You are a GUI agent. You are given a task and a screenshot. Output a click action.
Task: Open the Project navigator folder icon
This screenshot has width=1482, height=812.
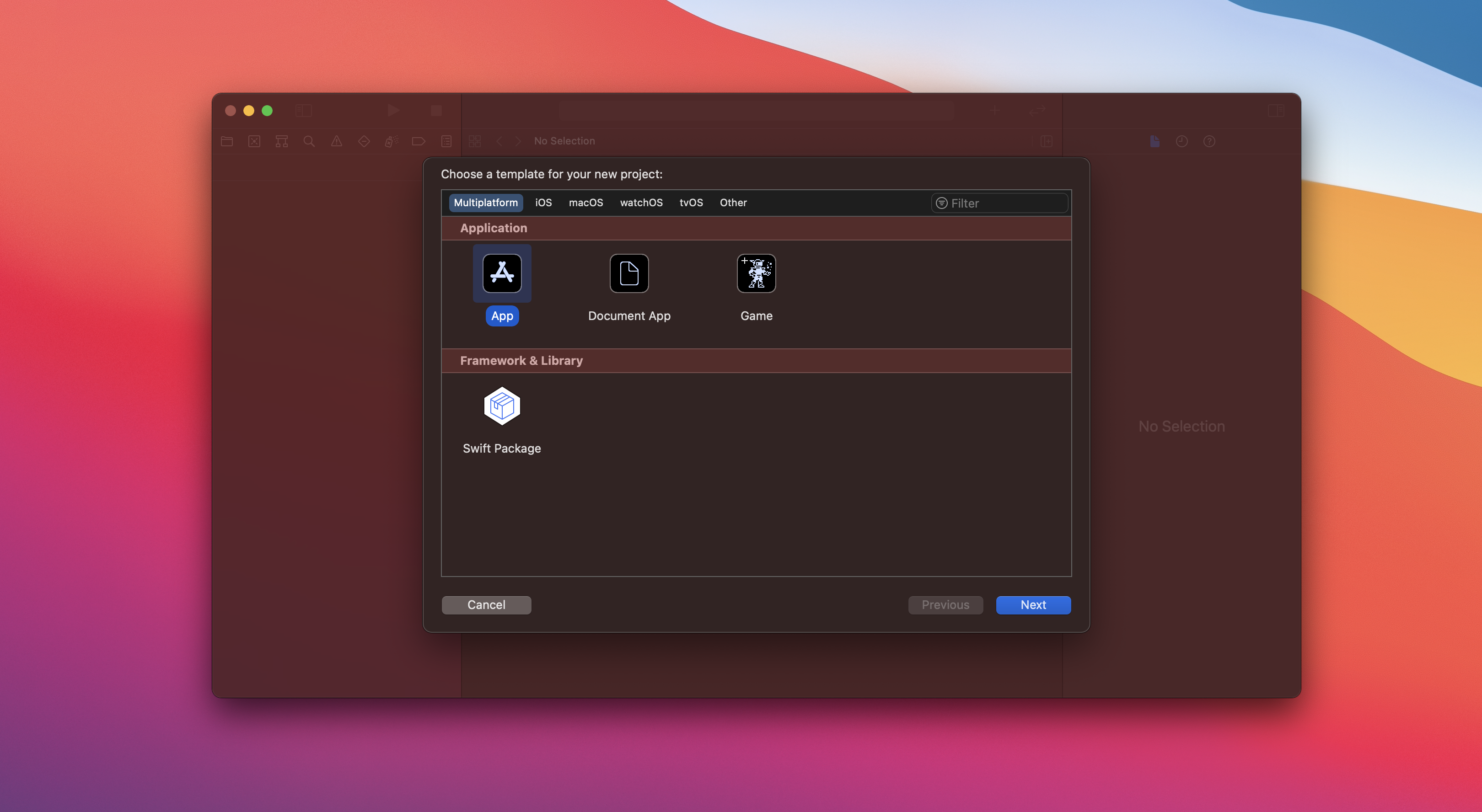pyautogui.click(x=227, y=141)
